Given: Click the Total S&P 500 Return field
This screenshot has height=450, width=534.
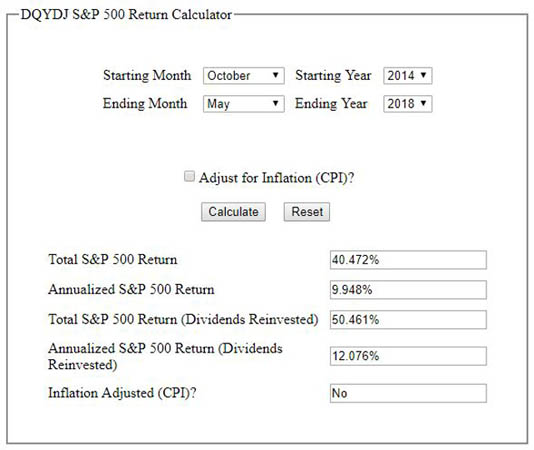Looking at the screenshot, I should [408, 260].
